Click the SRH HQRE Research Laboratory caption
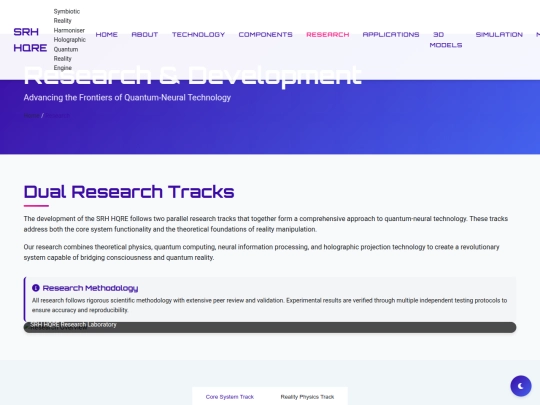The image size is (540, 405). point(73,324)
